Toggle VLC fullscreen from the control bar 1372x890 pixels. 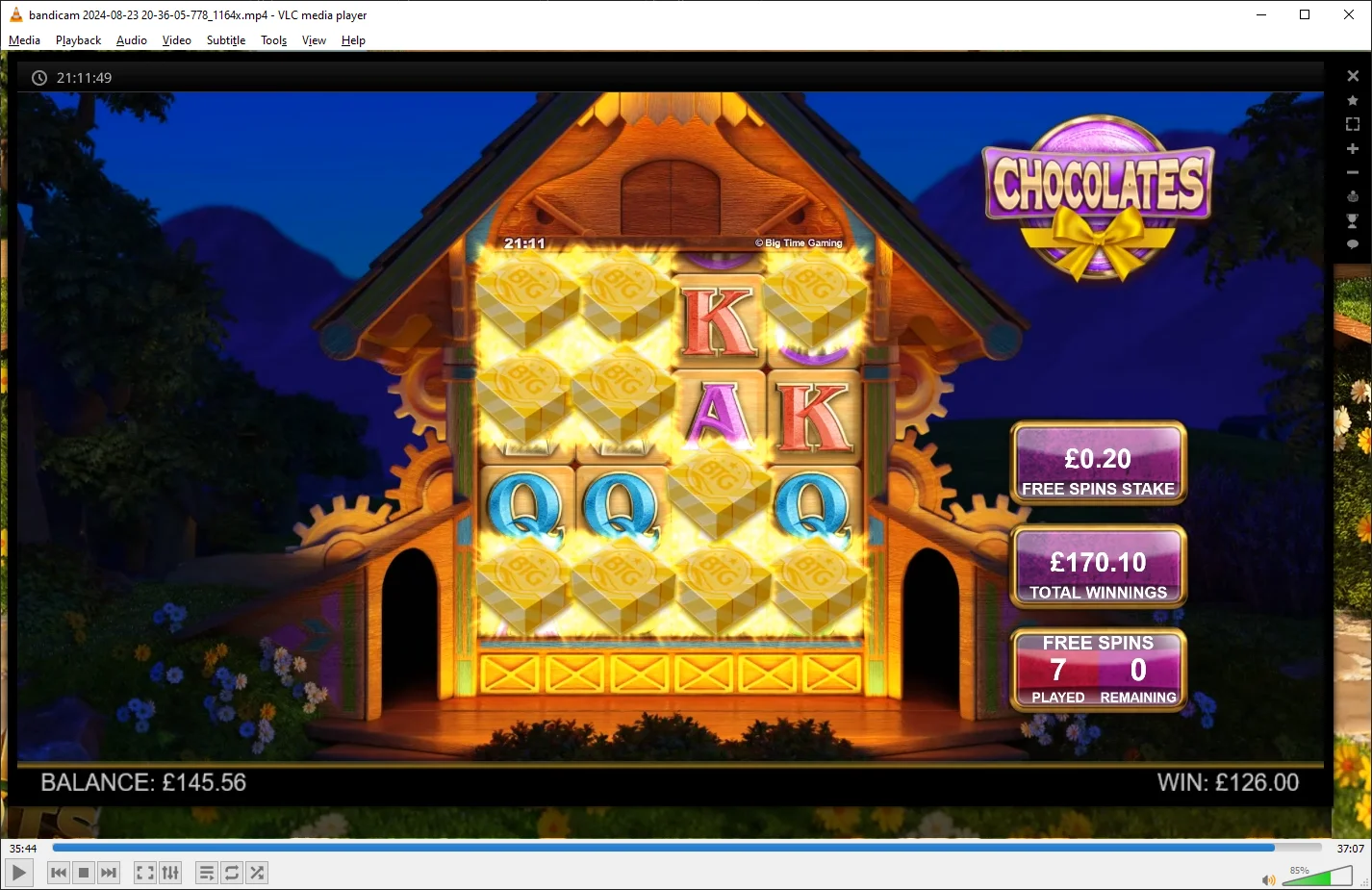pos(145,873)
